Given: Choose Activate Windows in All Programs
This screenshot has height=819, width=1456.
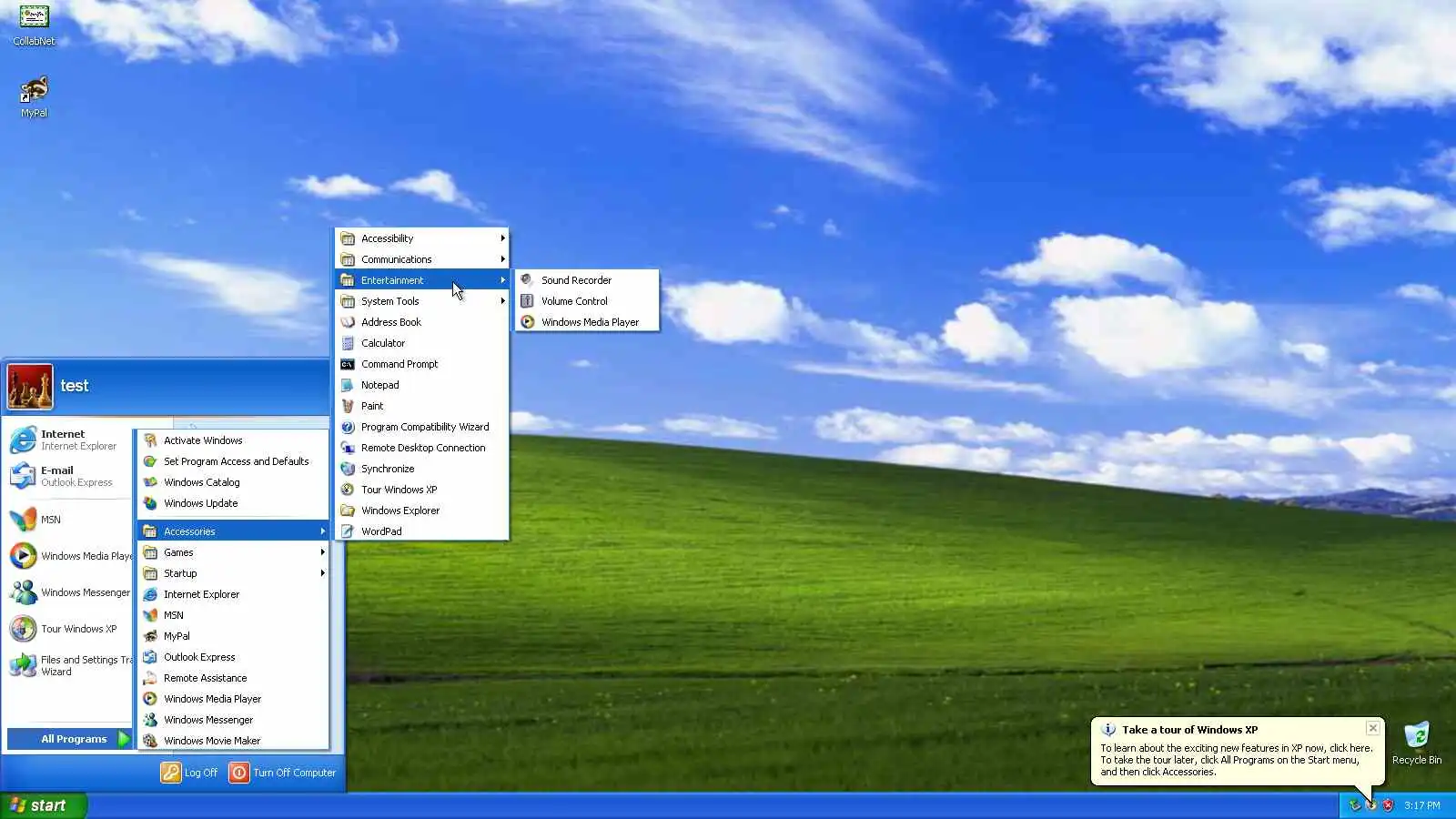Looking at the screenshot, I should 233,440.
